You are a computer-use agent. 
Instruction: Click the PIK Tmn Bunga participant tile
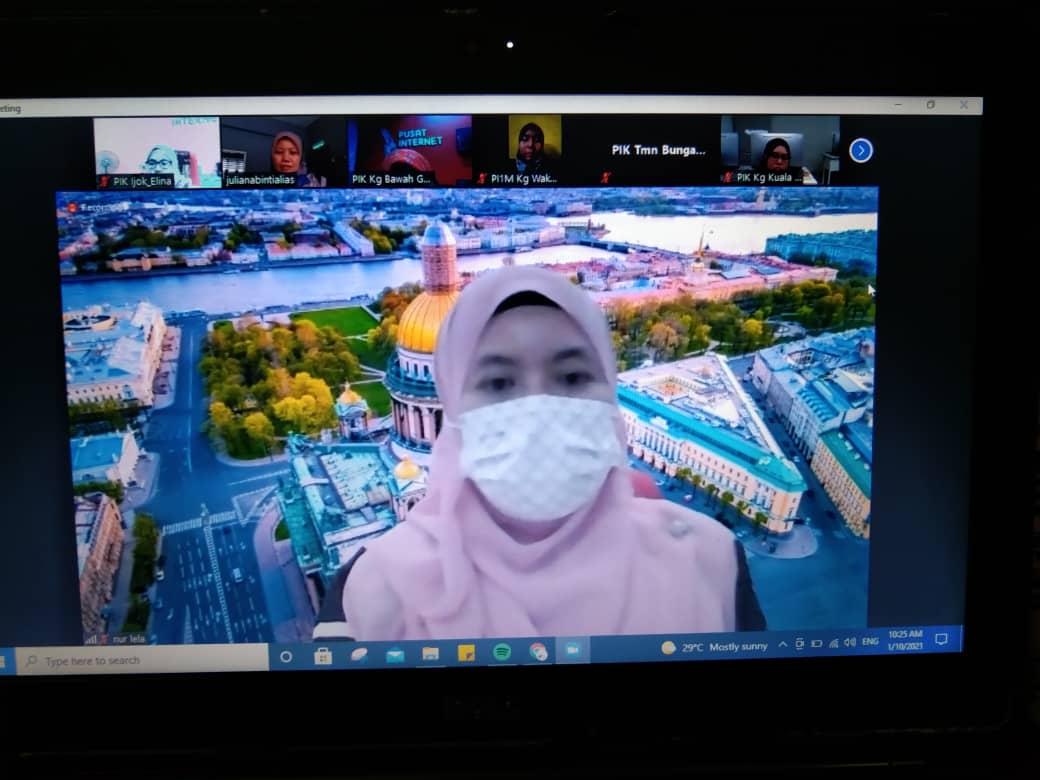coord(658,151)
